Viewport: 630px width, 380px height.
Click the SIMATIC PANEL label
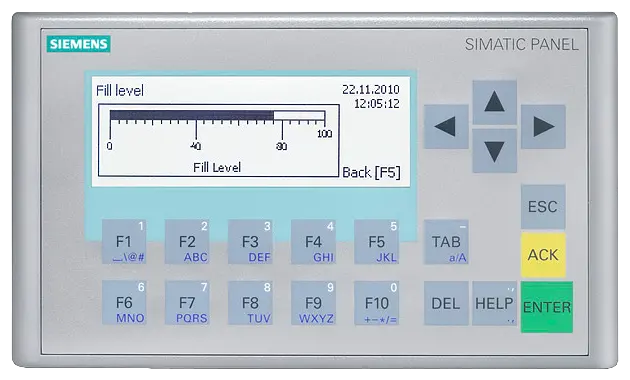522,45
